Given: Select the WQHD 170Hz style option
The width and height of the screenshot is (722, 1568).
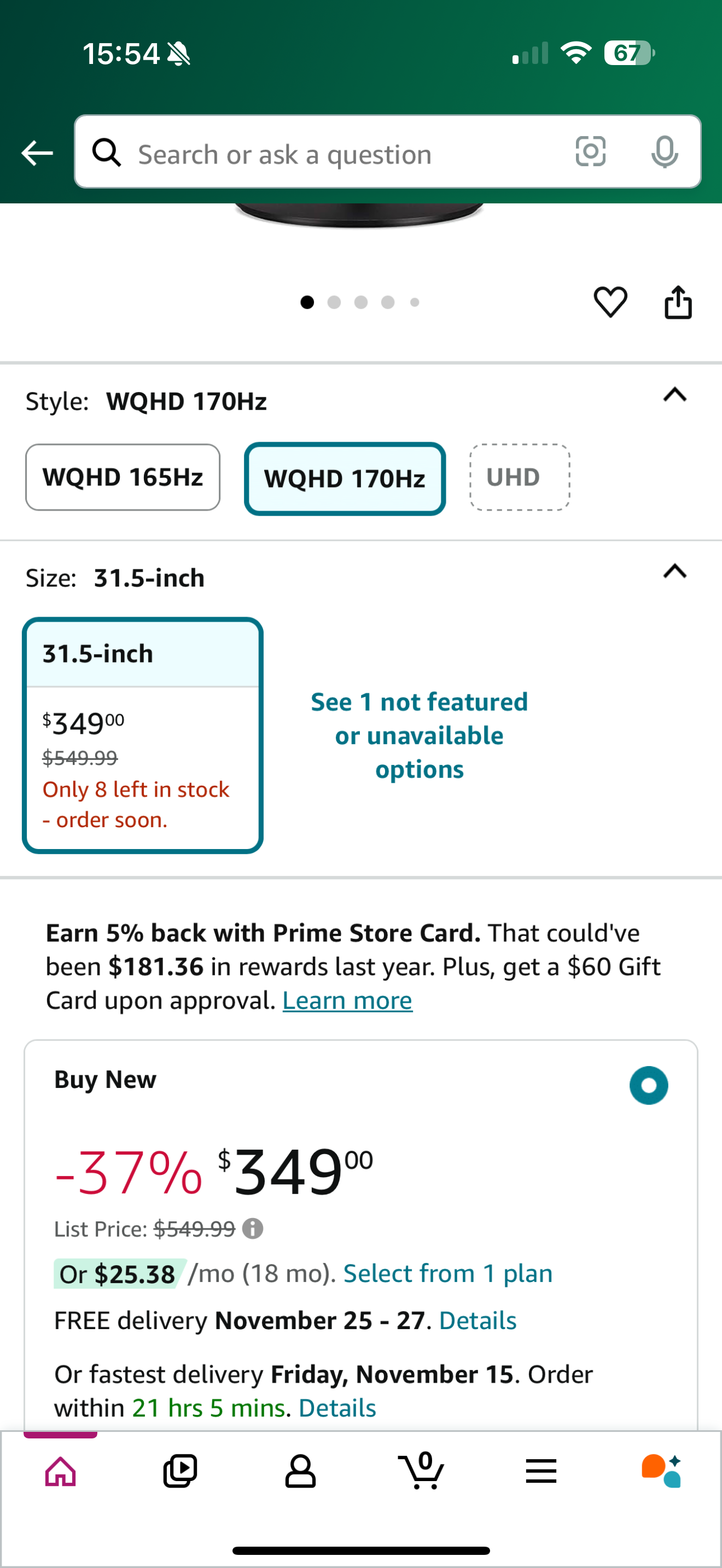Looking at the screenshot, I should (345, 478).
